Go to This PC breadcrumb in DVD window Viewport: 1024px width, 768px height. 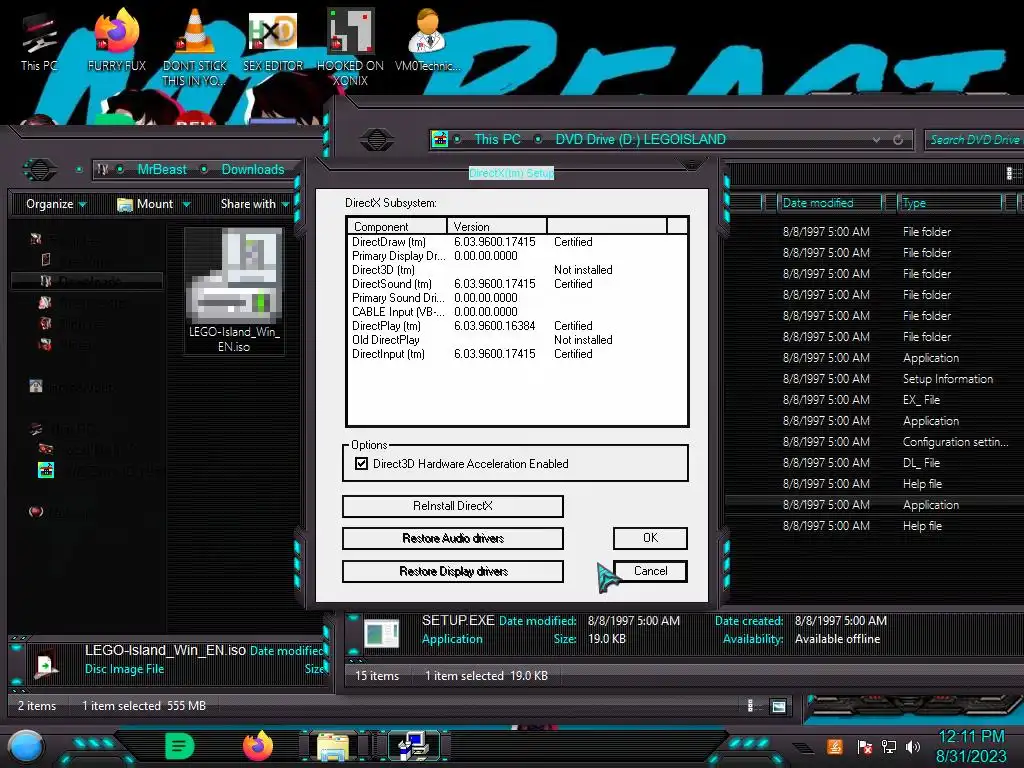click(497, 139)
